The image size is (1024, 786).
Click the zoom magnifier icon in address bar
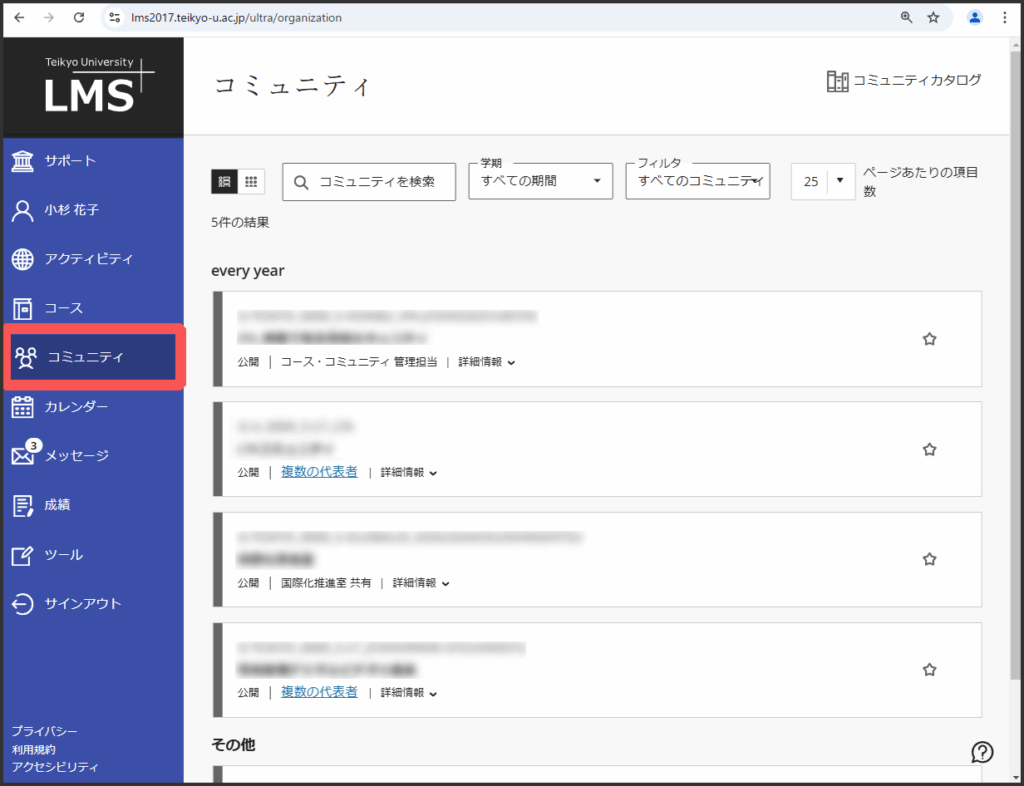tap(906, 18)
